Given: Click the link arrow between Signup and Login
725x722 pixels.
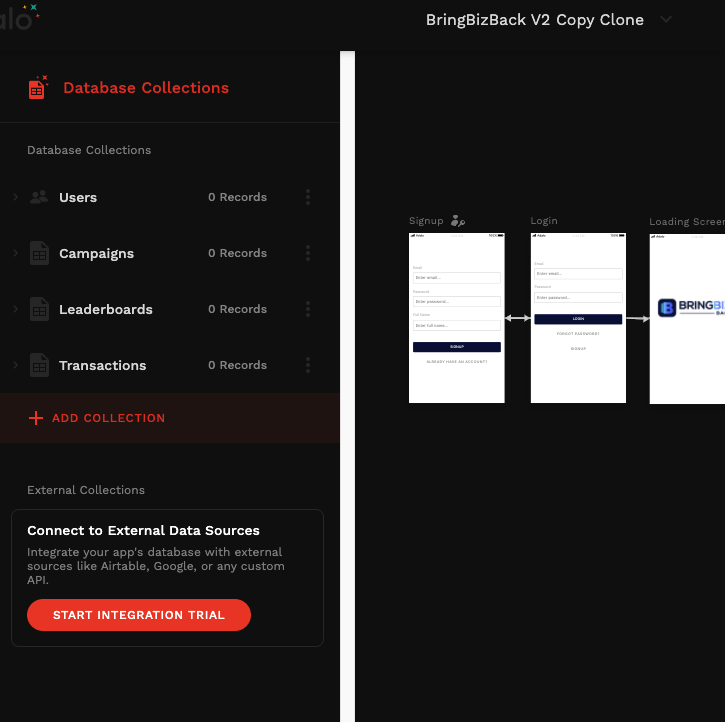Looking at the screenshot, I should (518, 318).
